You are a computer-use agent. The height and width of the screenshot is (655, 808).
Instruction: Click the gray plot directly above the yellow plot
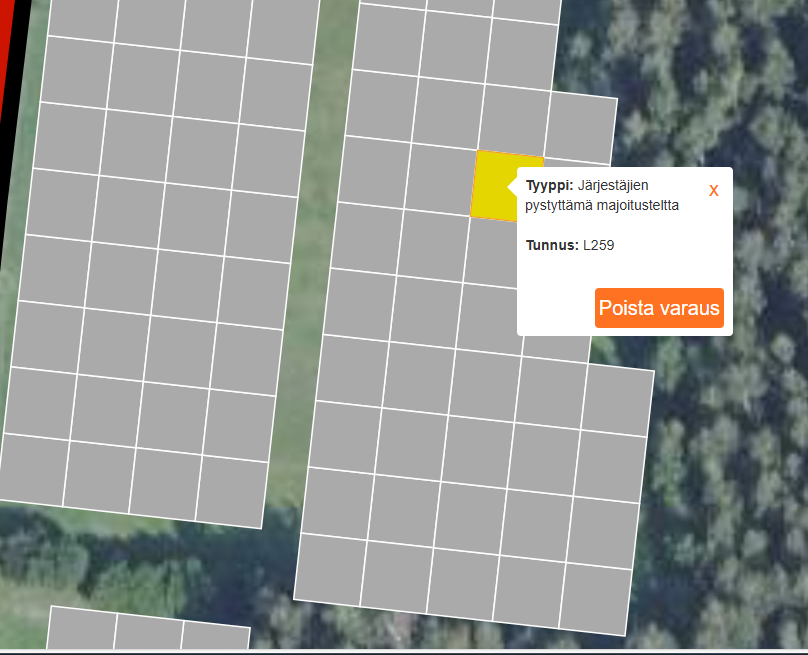click(x=515, y=116)
